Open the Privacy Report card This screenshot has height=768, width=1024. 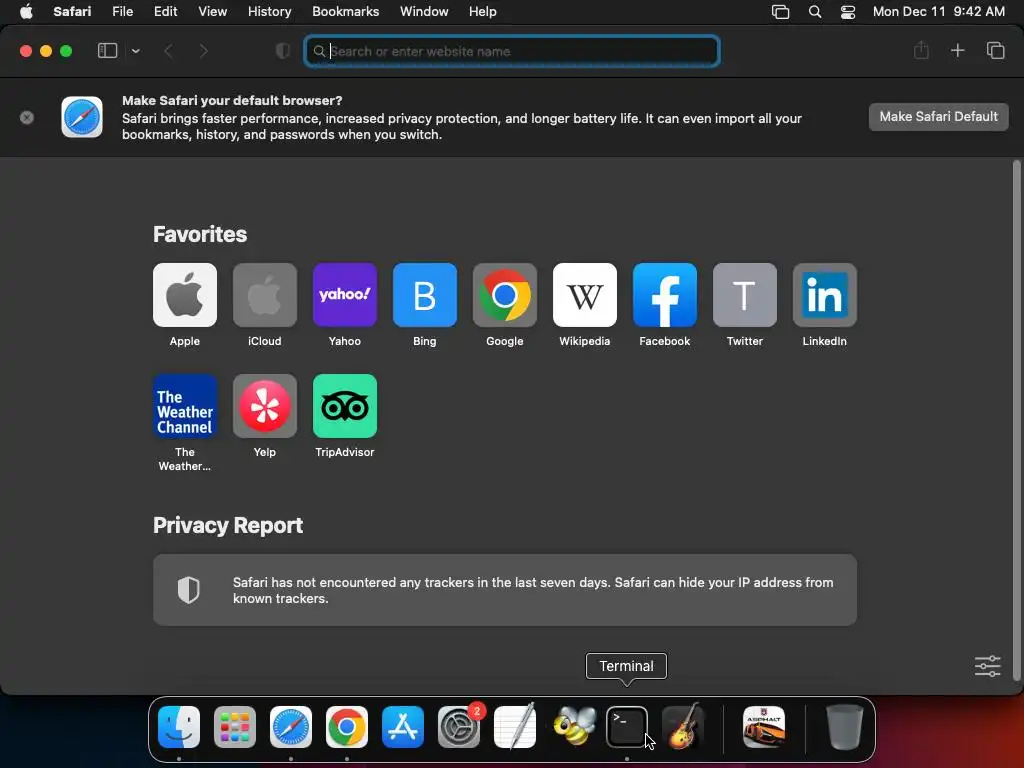pyautogui.click(x=505, y=590)
